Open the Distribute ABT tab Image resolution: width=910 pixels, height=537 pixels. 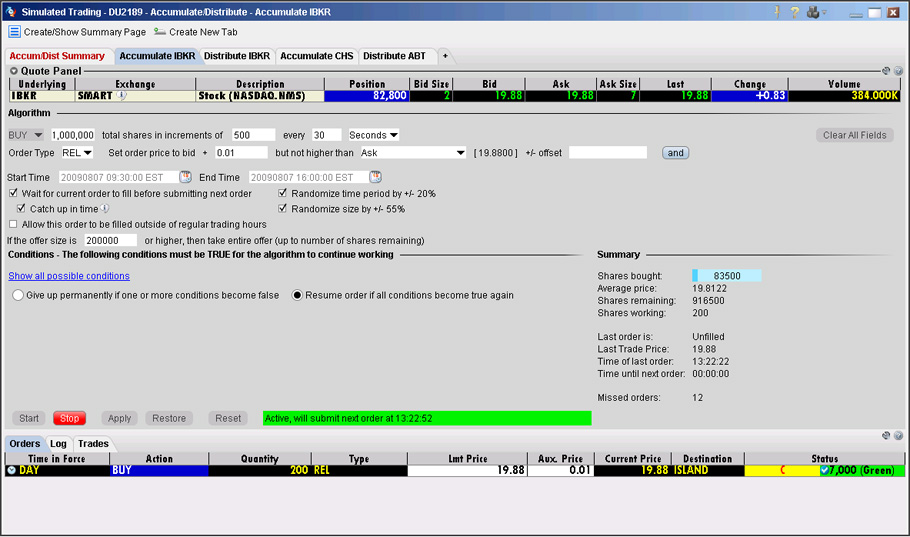[x=395, y=56]
